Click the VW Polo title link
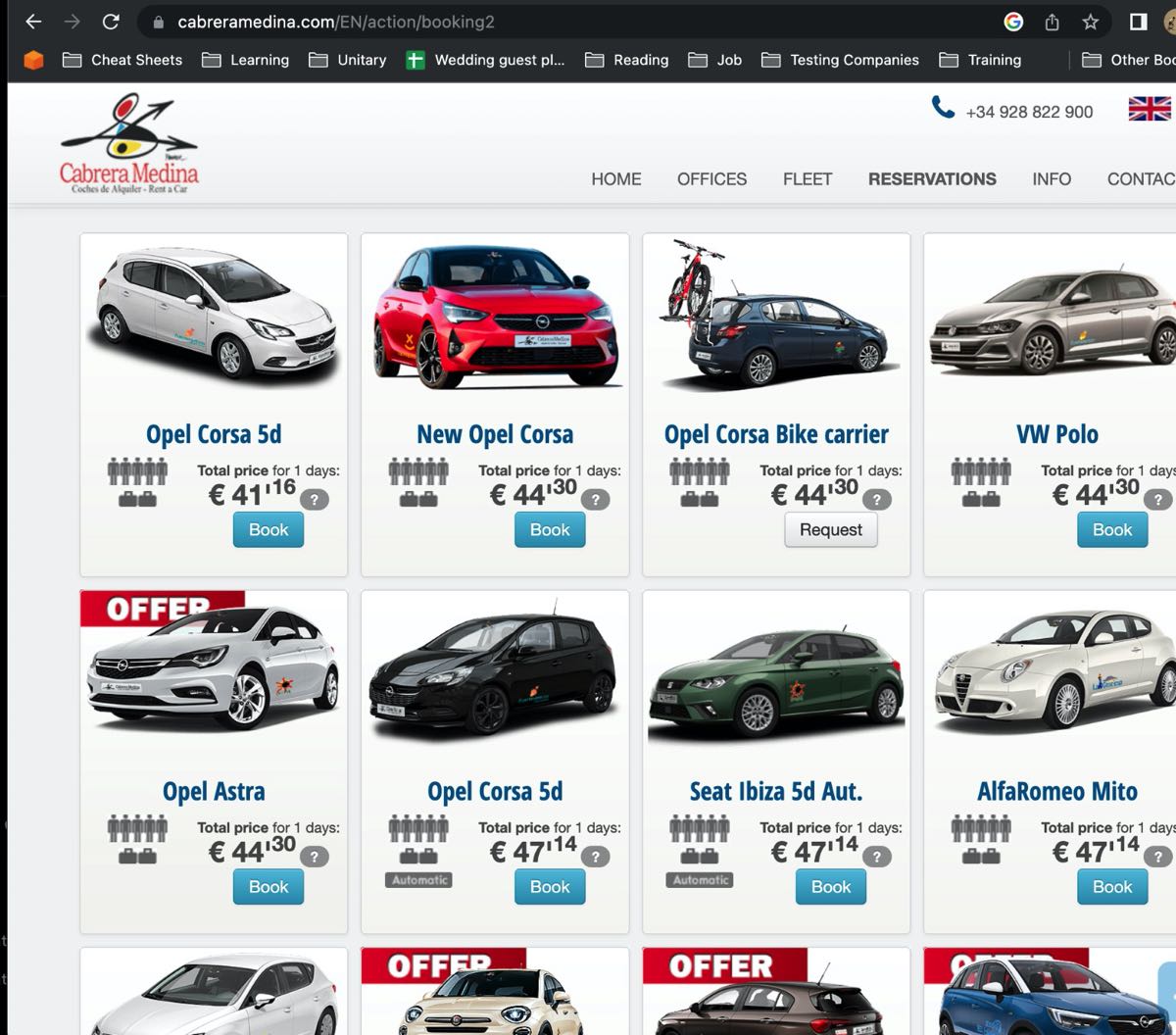The image size is (1176, 1035). [x=1057, y=434]
